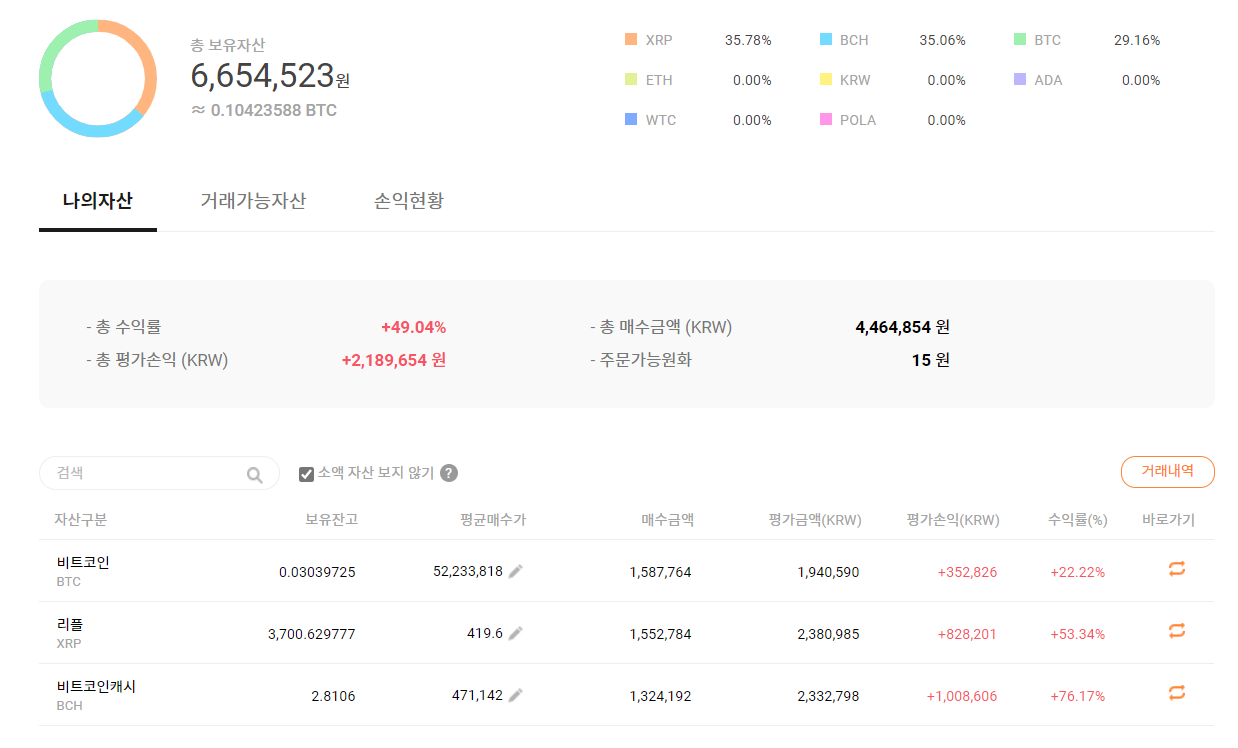Go to trading via BTC row swap icon
The image size is (1238, 748).
point(1177,569)
